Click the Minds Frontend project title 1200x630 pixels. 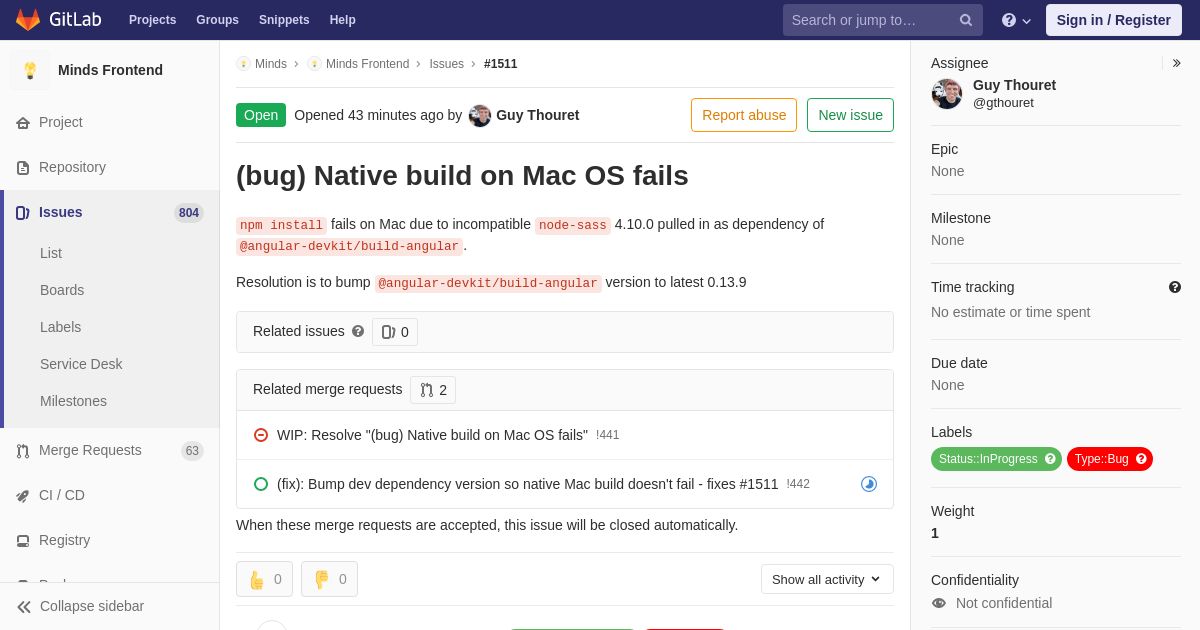(x=110, y=70)
